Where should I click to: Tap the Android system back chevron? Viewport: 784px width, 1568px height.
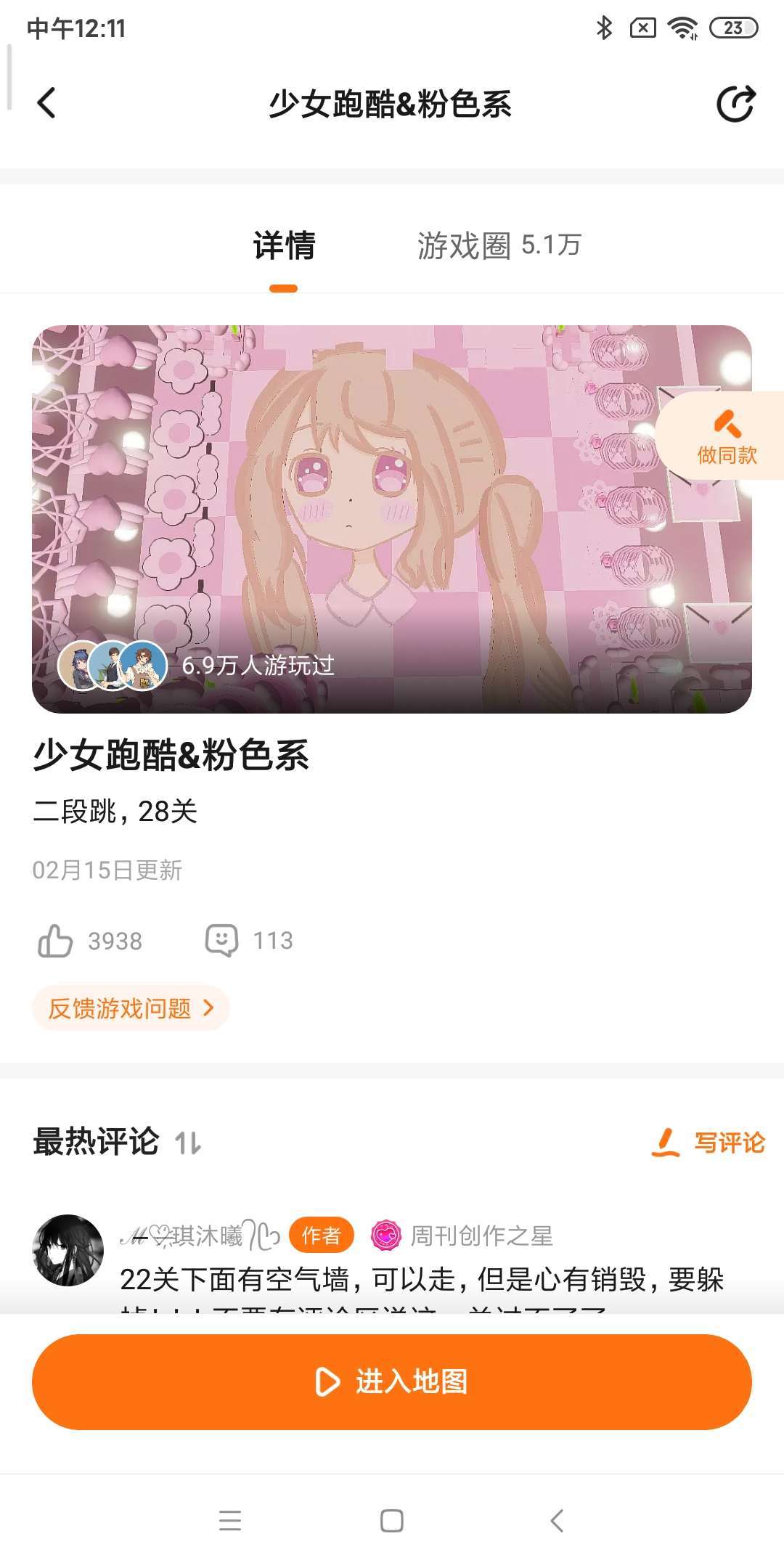(x=557, y=1521)
